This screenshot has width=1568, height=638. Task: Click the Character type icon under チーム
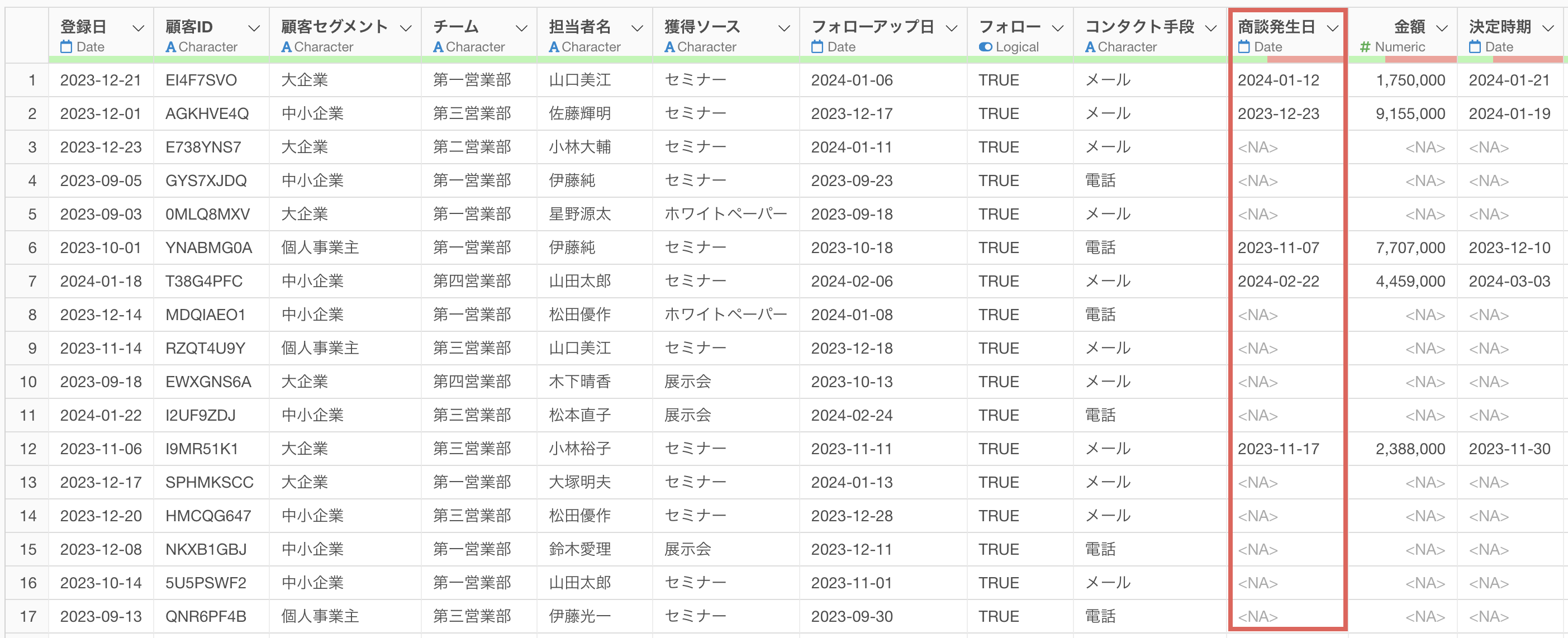click(438, 47)
